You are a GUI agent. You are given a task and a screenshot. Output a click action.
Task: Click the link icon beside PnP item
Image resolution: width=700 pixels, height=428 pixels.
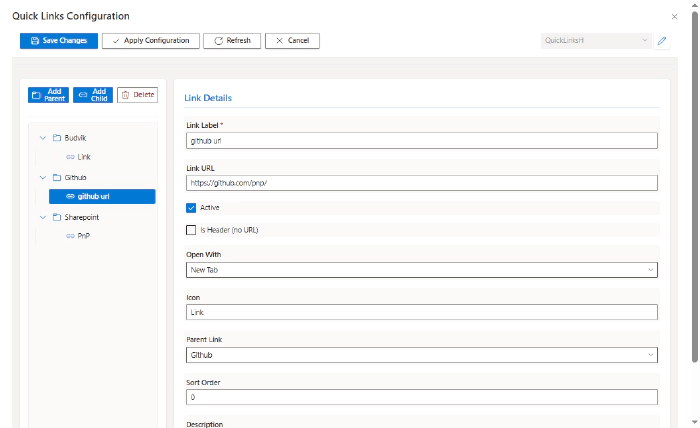pos(70,236)
